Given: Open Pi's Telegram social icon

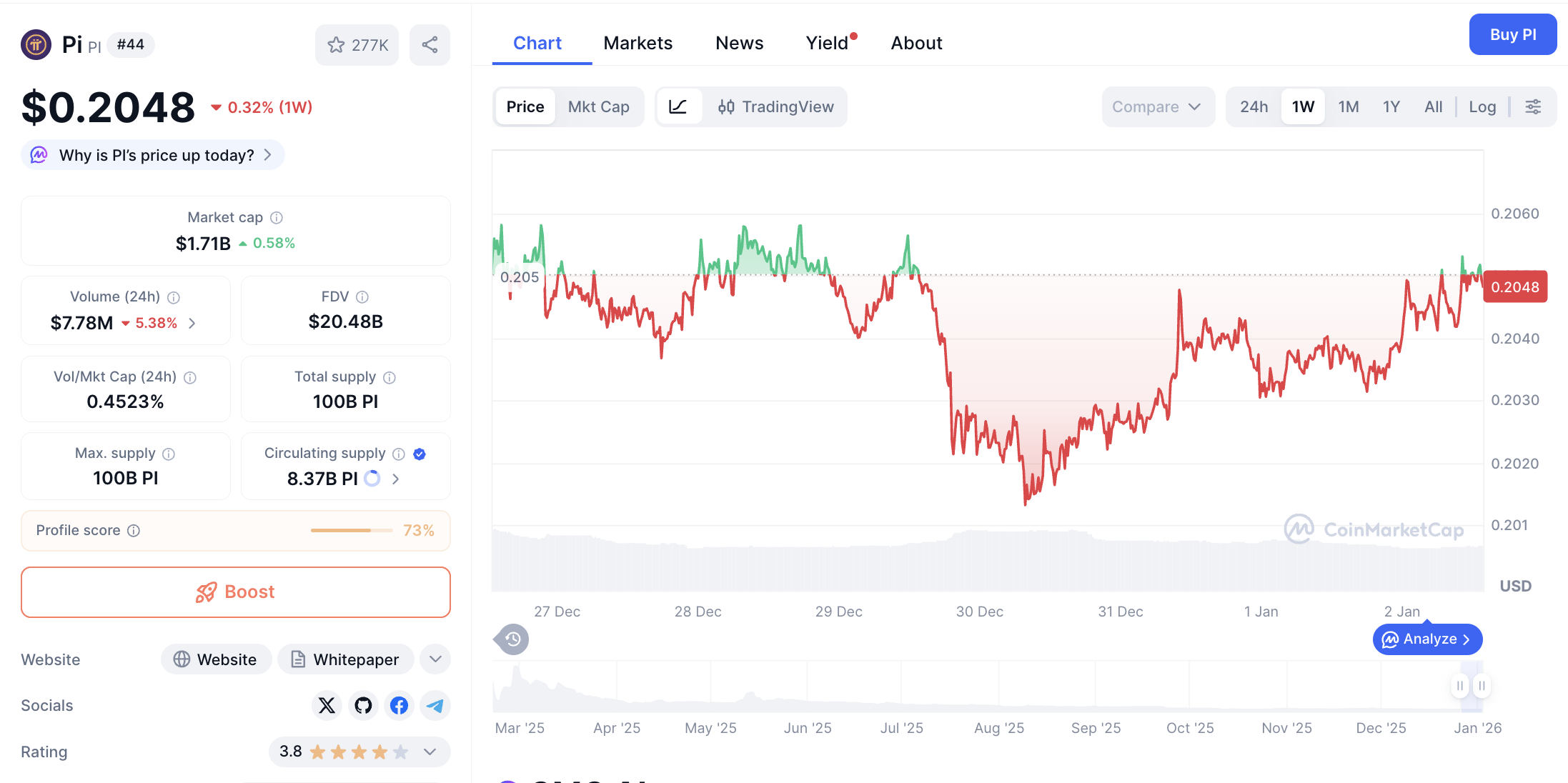Looking at the screenshot, I should 435,705.
